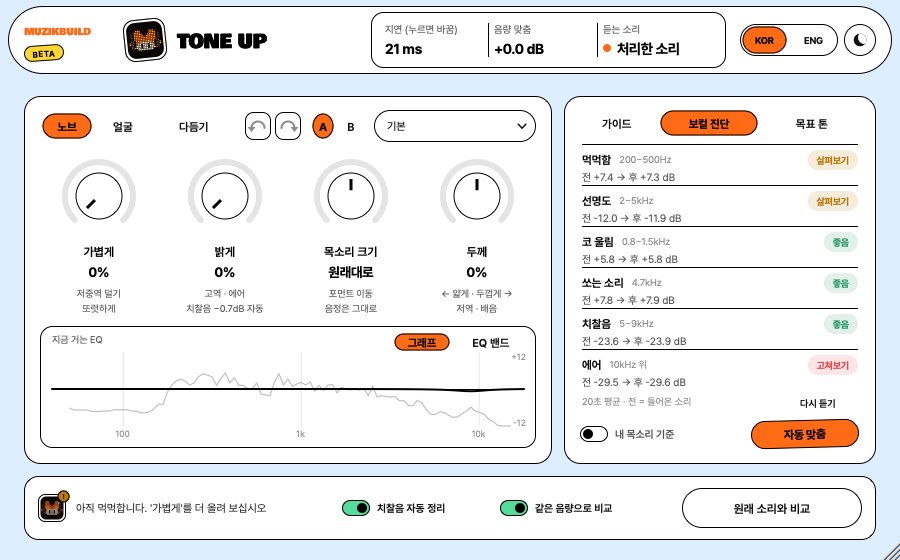Click the 전 -29.5 → 후 -29.6 dB reading

(634, 382)
